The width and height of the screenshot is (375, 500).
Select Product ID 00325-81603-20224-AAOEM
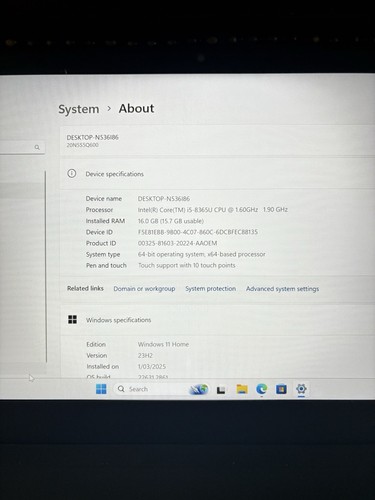pyautogui.click(x=177, y=243)
